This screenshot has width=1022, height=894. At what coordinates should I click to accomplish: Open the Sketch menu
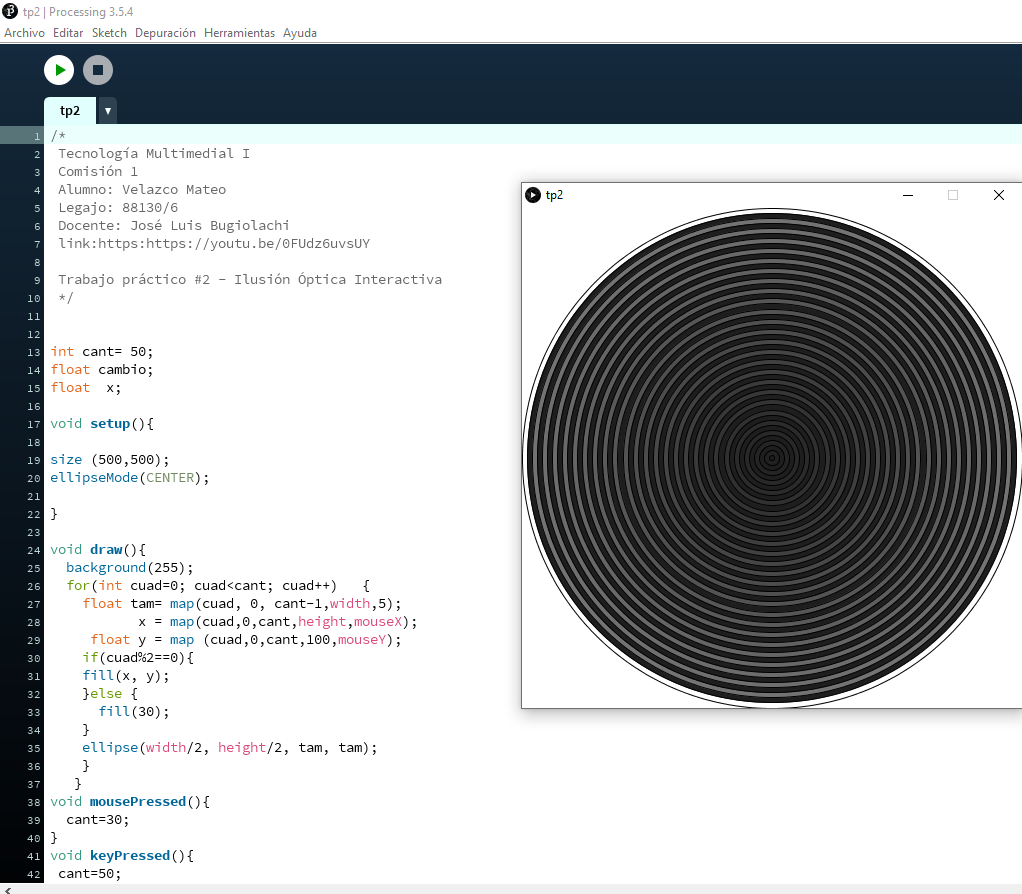tap(109, 33)
